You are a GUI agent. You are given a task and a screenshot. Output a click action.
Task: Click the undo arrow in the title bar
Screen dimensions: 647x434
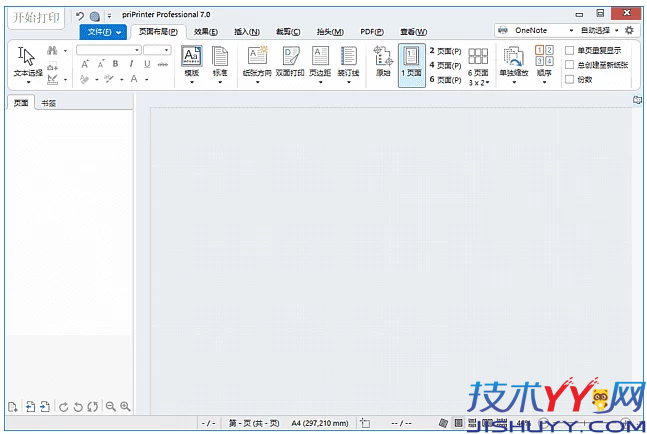pyautogui.click(x=80, y=16)
